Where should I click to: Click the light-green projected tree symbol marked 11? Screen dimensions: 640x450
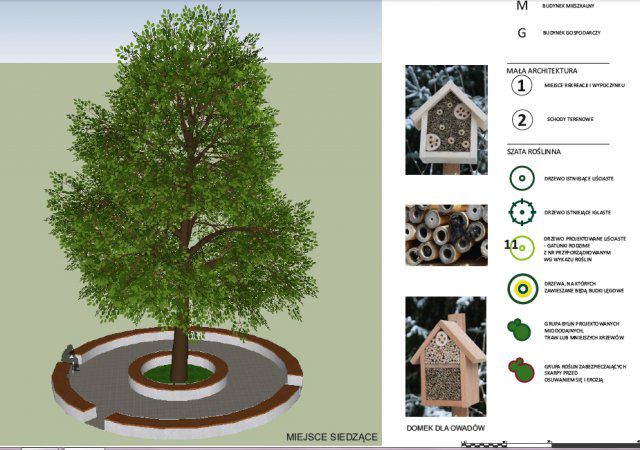click(520, 247)
